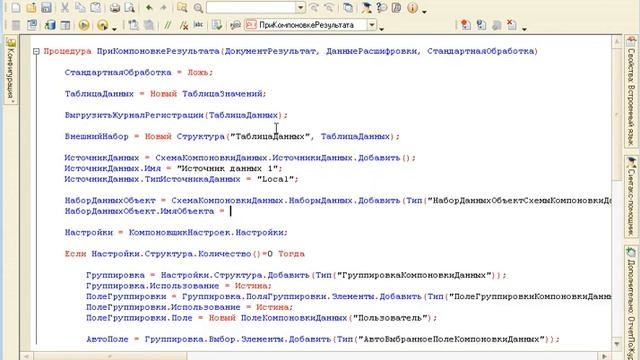The image size is (640, 360).
Task: Click the abc syntax check icon
Action: pyautogui.click(x=198, y=25)
